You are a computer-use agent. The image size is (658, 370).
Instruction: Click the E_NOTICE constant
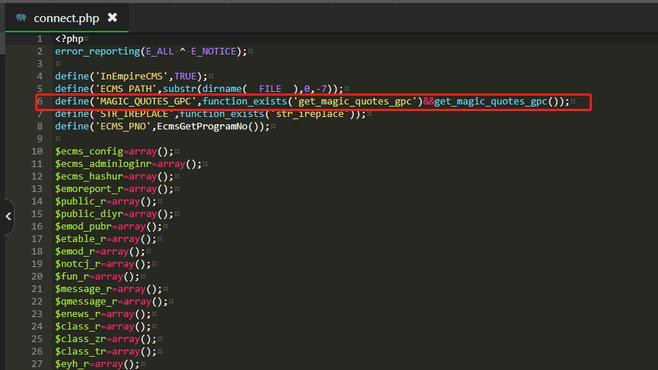214,52
